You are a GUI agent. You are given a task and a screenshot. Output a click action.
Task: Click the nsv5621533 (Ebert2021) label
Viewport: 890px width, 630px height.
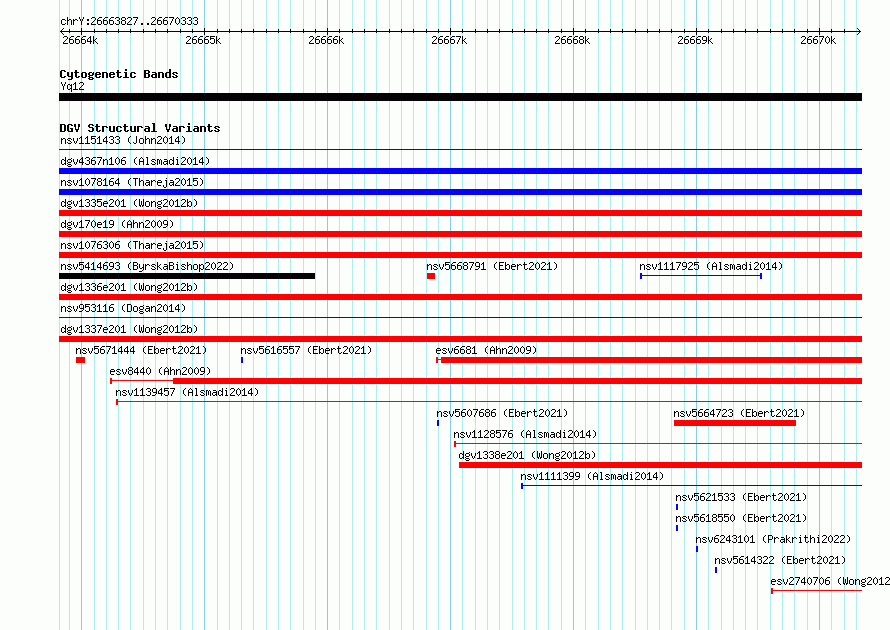(x=741, y=497)
